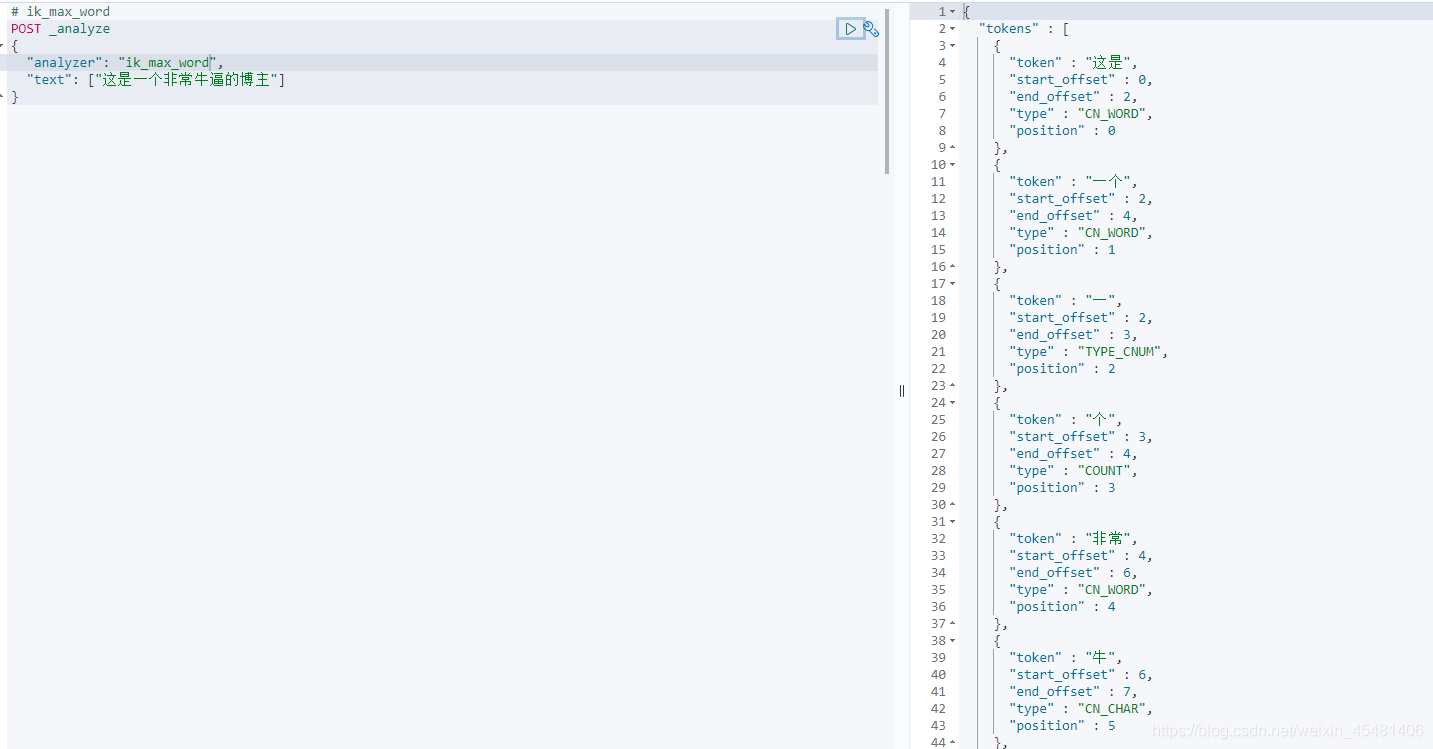This screenshot has height=749, width=1433.
Task: Fold the token object starting line 24
Action: 952,403
